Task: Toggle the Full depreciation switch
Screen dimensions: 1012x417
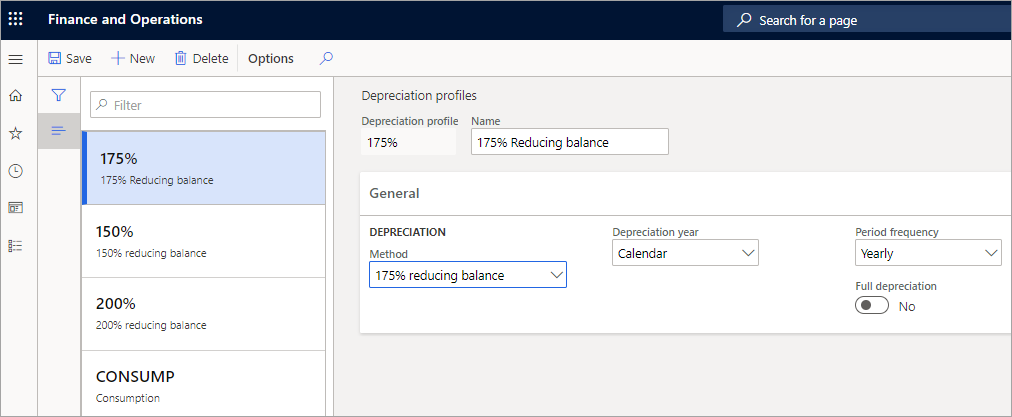Action: [x=872, y=306]
